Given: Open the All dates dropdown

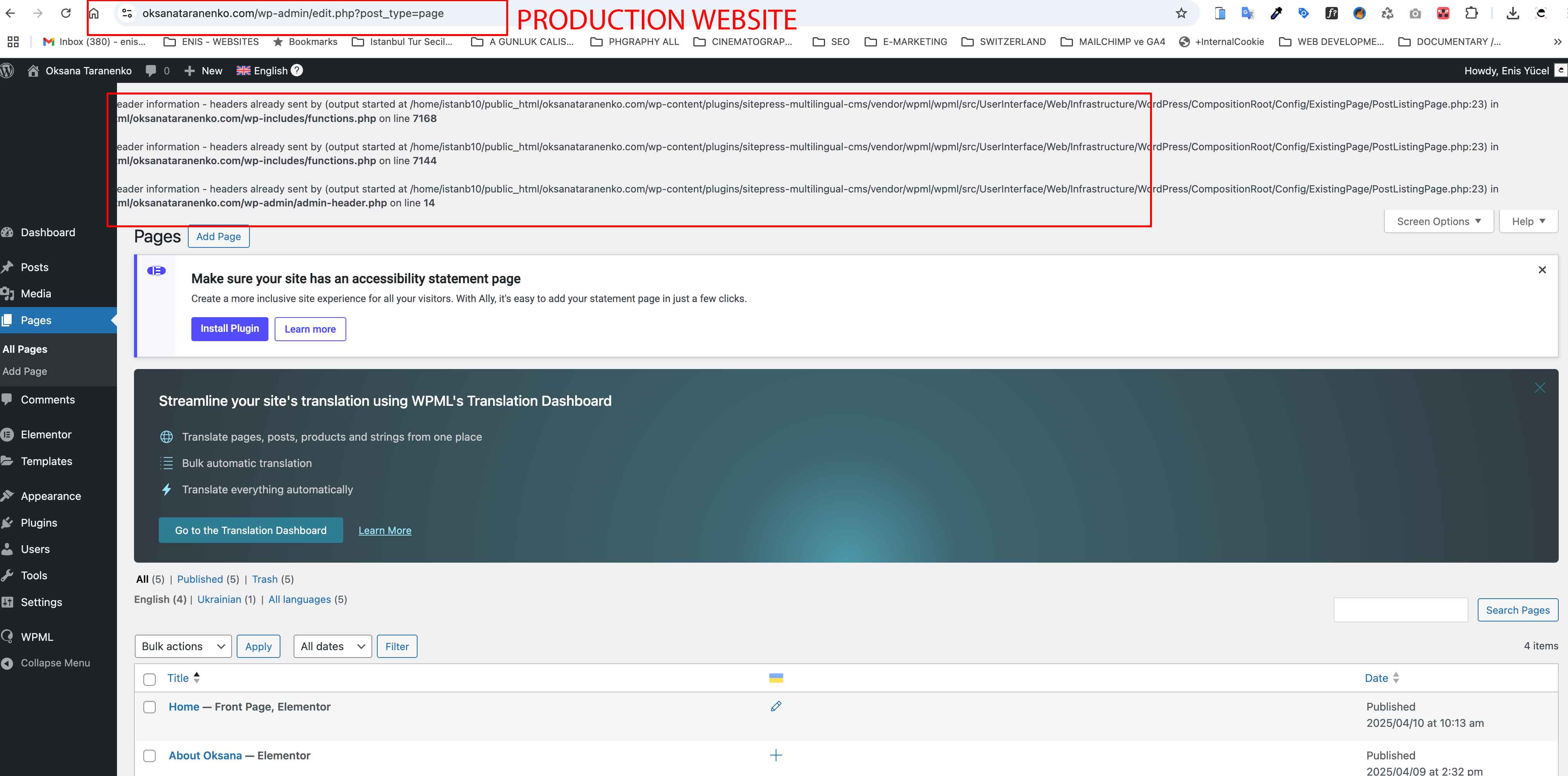Looking at the screenshot, I should point(332,646).
